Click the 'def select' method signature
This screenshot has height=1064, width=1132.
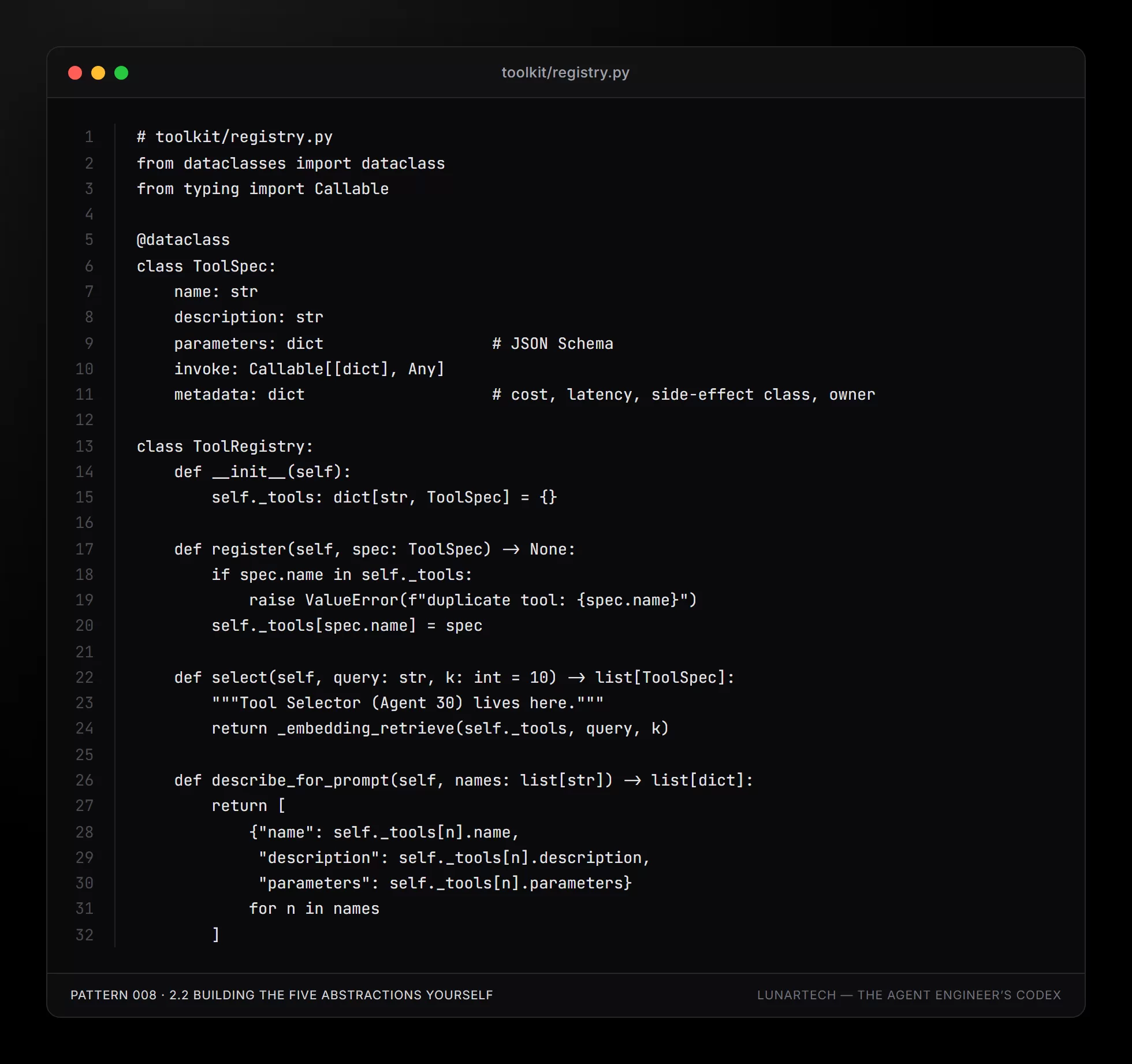coord(455,678)
